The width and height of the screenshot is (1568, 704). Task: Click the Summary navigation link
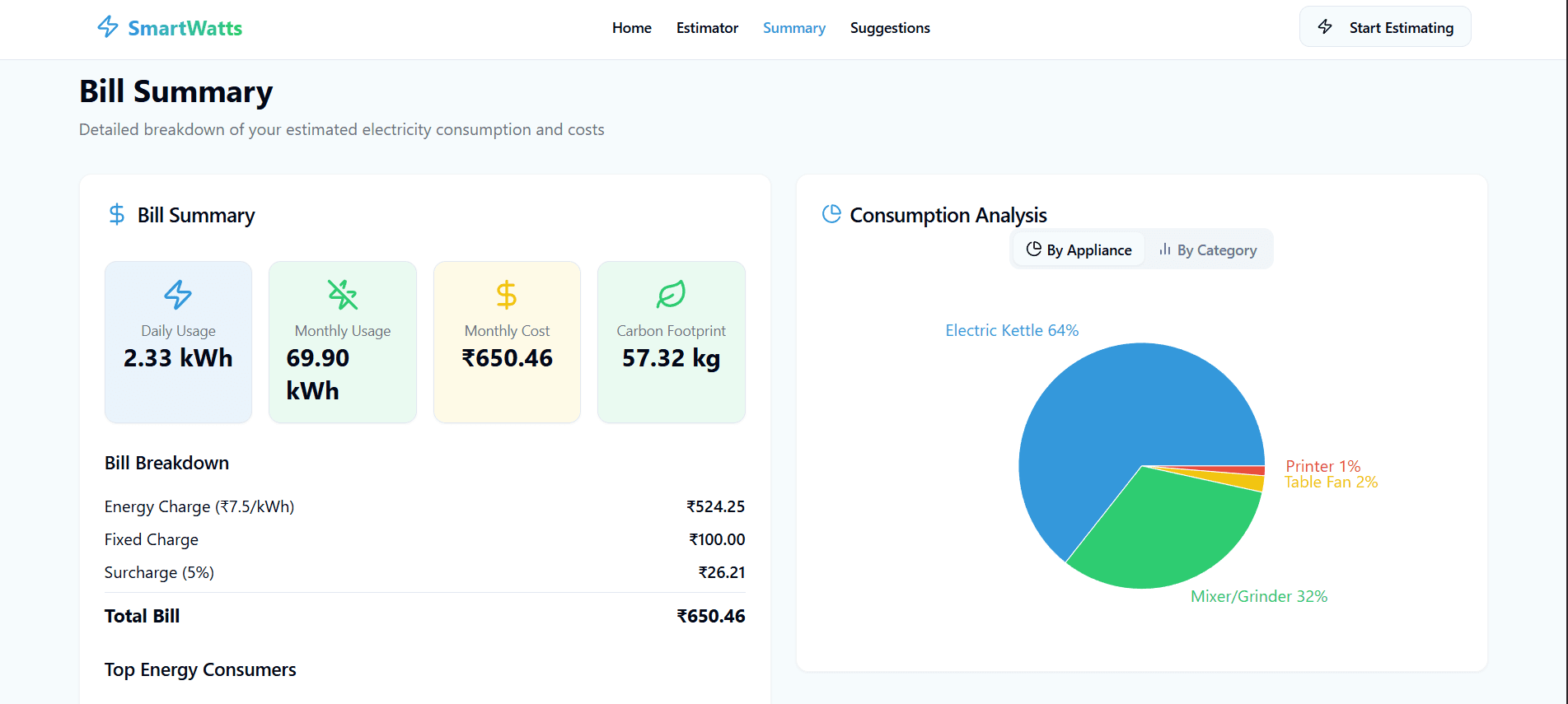click(x=793, y=28)
